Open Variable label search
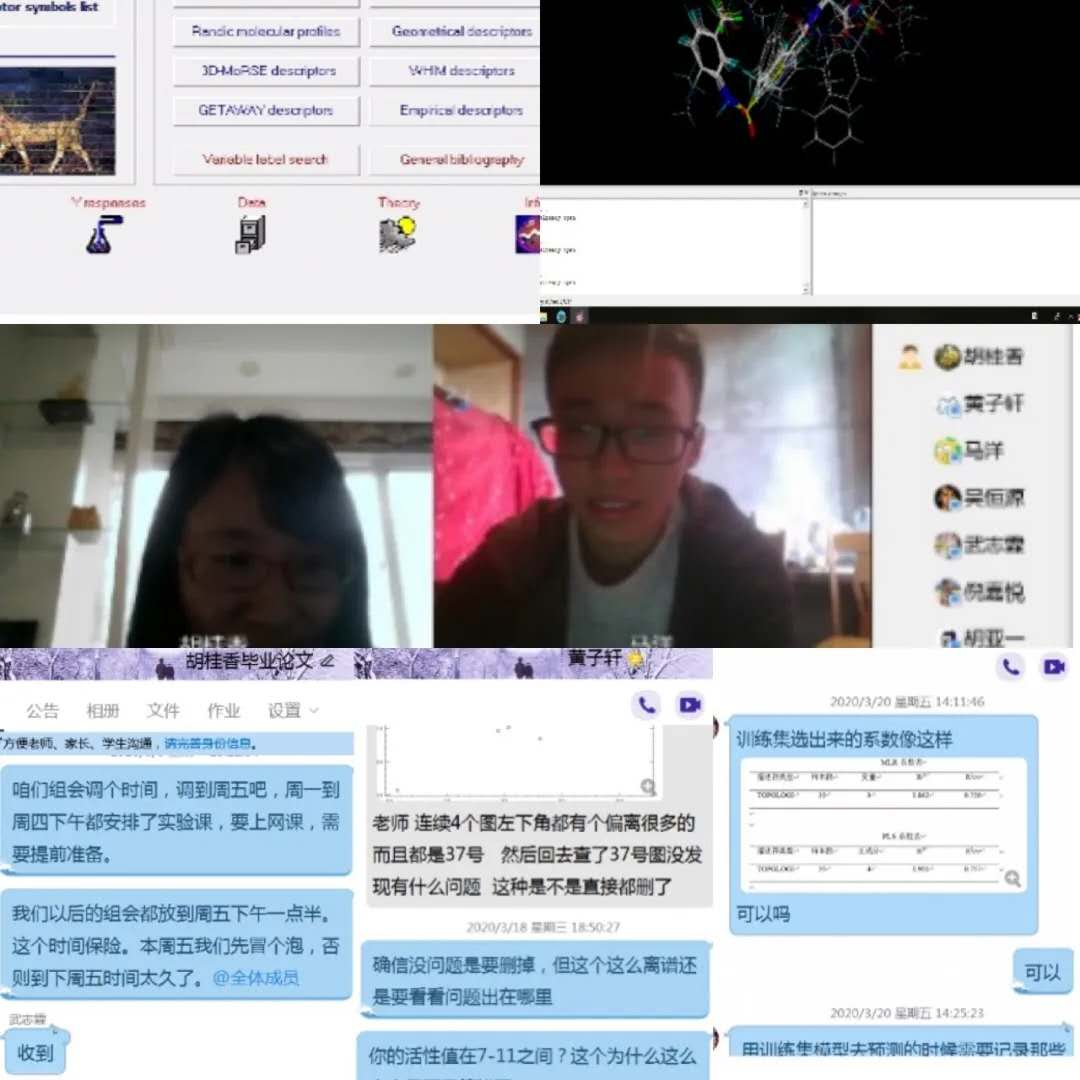 click(x=265, y=159)
